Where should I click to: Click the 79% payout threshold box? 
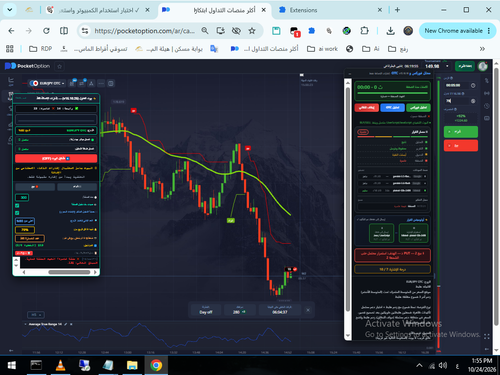coord(25,230)
